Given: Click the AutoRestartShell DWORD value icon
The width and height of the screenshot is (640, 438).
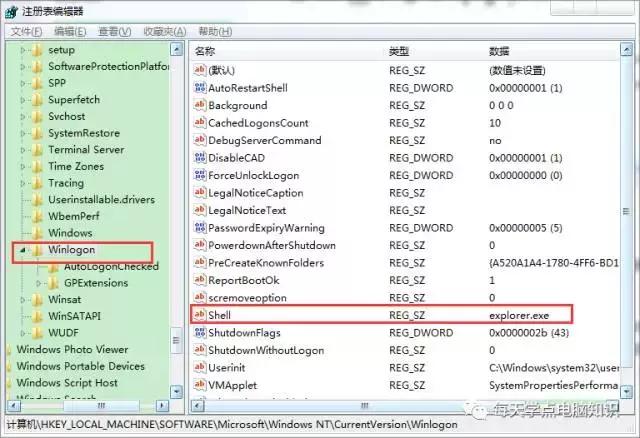Looking at the screenshot, I should pyautogui.click(x=199, y=88).
